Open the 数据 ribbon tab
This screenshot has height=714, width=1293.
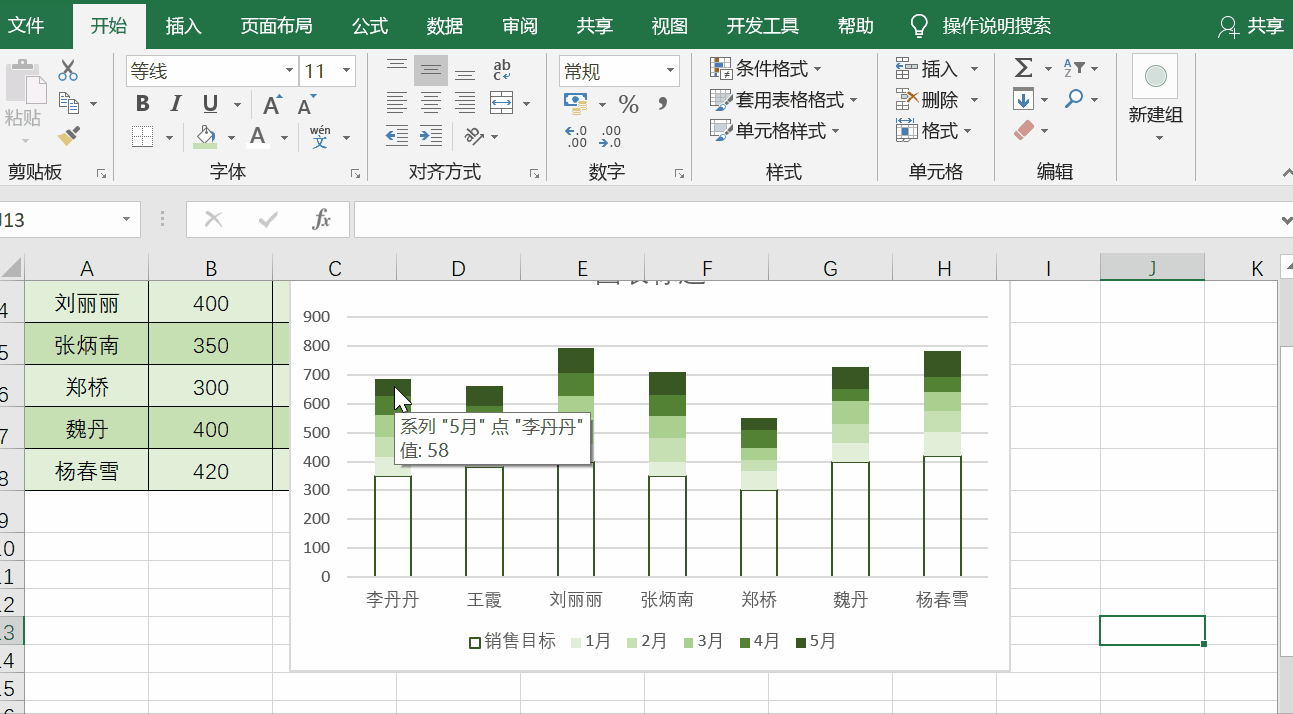point(444,25)
